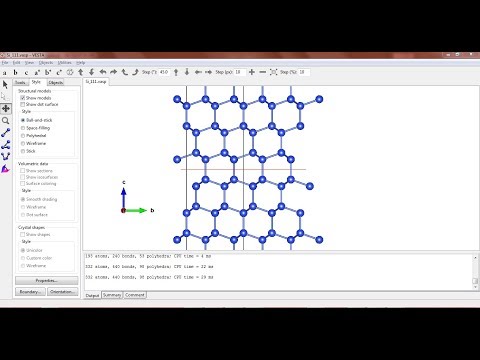Screen dimensions: 480x360
Task: Zoom in with the plus icon
Action: tap(252, 72)
